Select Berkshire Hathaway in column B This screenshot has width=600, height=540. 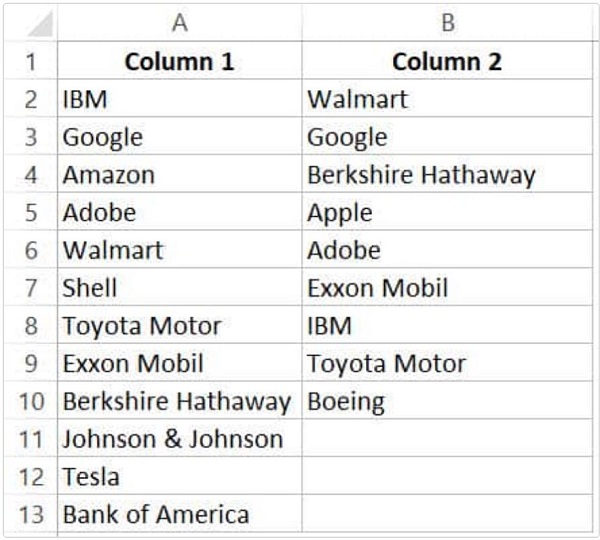[447, 174]
